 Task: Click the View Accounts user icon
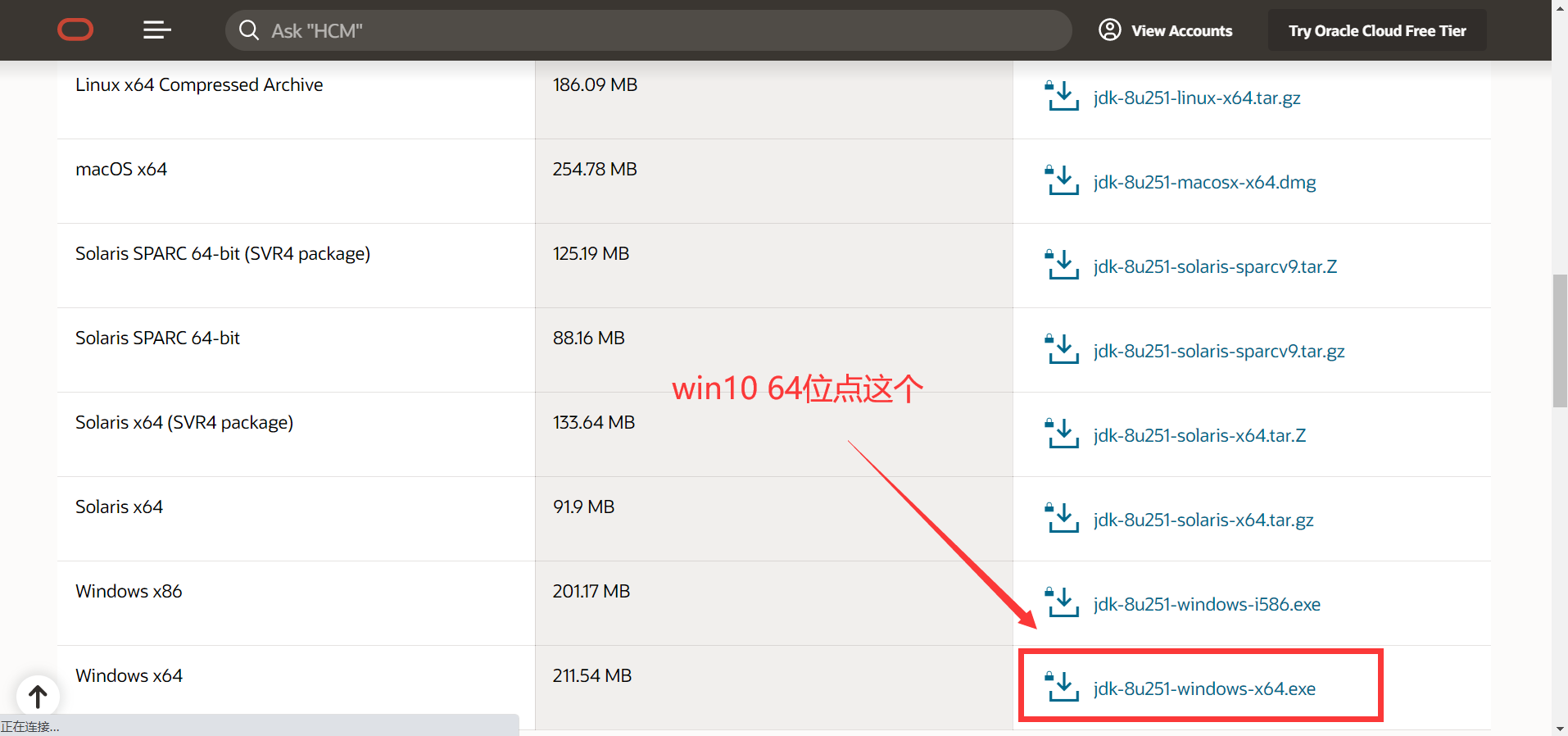[x=1109, y=30]
